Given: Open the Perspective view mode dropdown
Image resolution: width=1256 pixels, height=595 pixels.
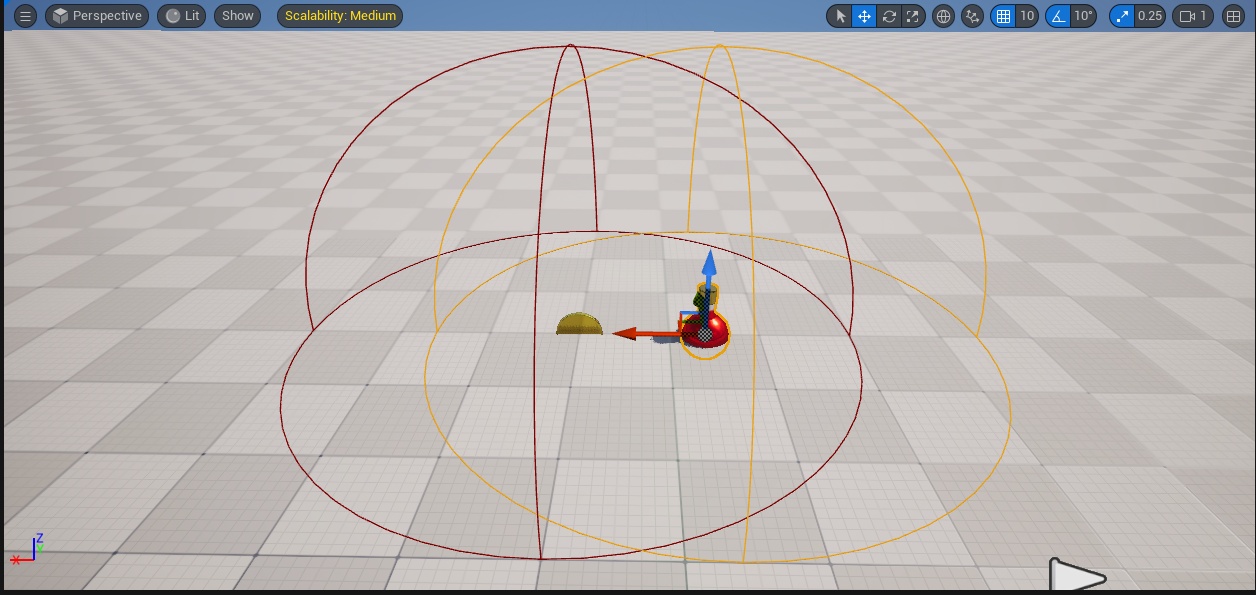Looking at the screenshot, I should [97, 16].
